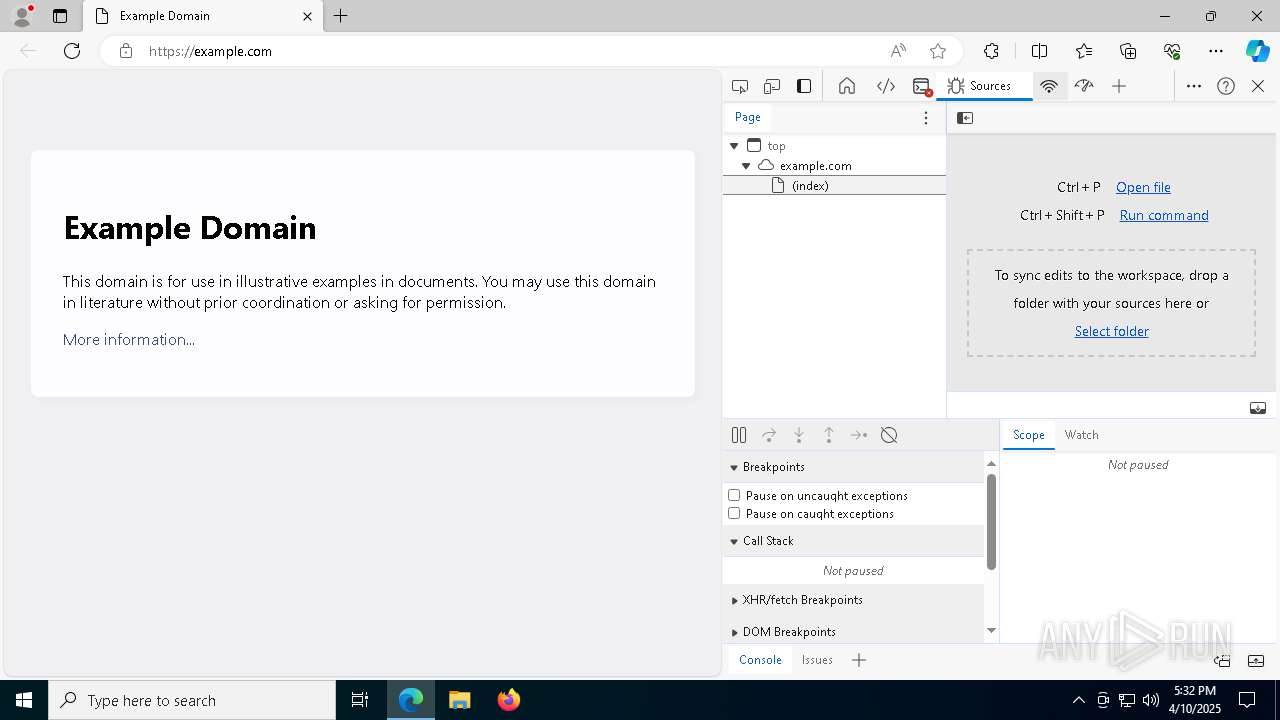Image resolution: width=1280 pixels, height=720 pixels.
Task: Open Windows Start menu
Action: [x=24, y=700]
